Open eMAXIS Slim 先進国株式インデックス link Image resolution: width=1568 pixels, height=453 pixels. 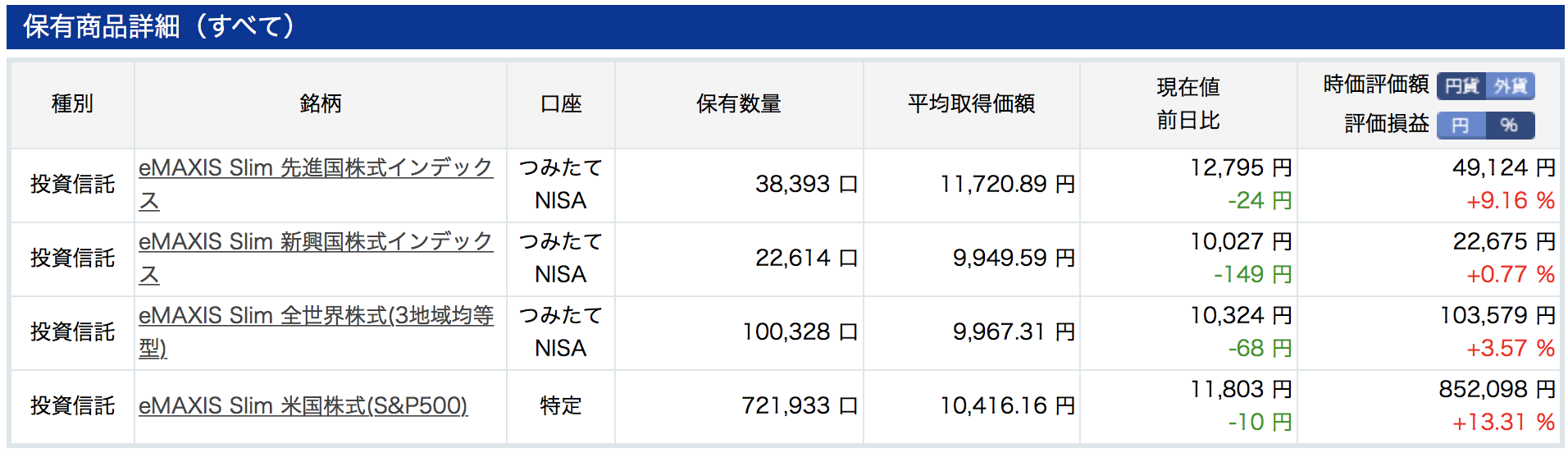tap(316, 184)
